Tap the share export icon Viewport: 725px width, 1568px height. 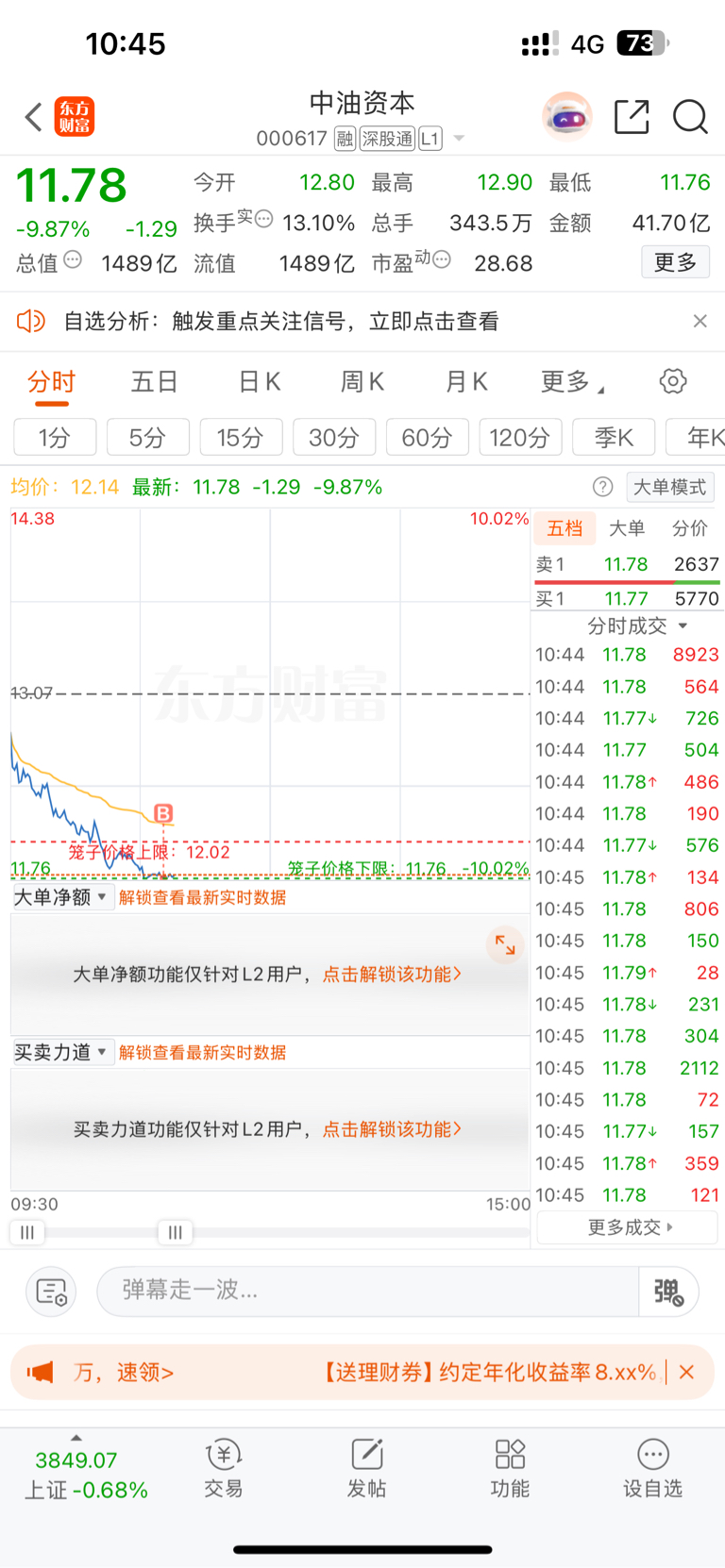[632, 117]
